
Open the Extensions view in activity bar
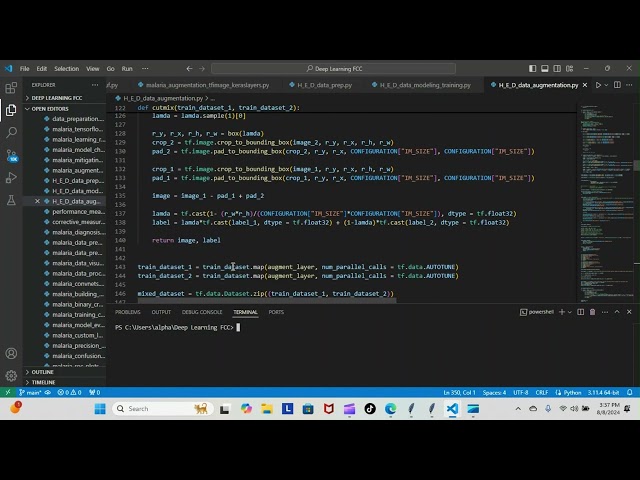(x=11, y=88)
